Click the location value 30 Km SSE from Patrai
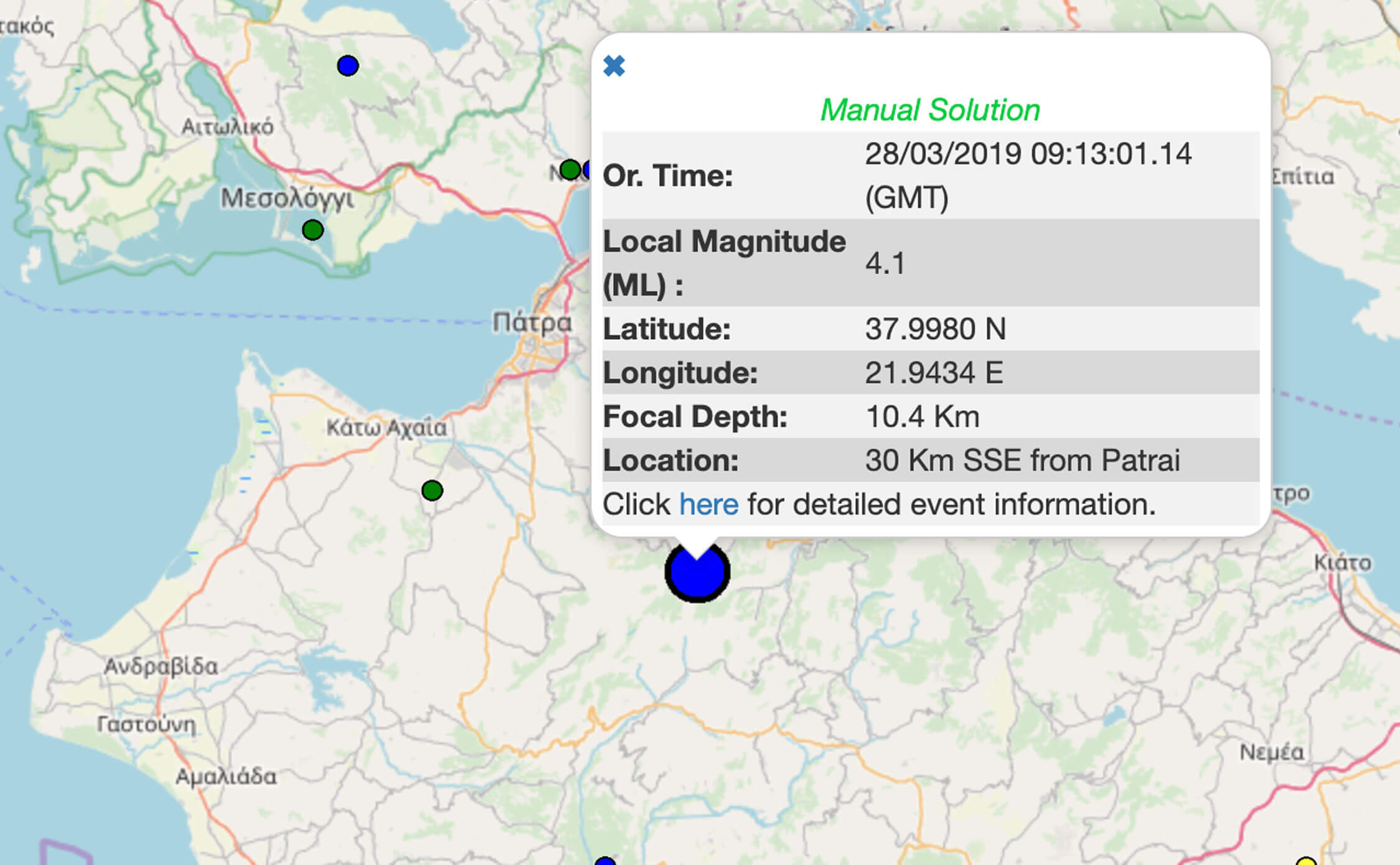The width and height of the screenshot is (1400, 865). click(1022, 461)
